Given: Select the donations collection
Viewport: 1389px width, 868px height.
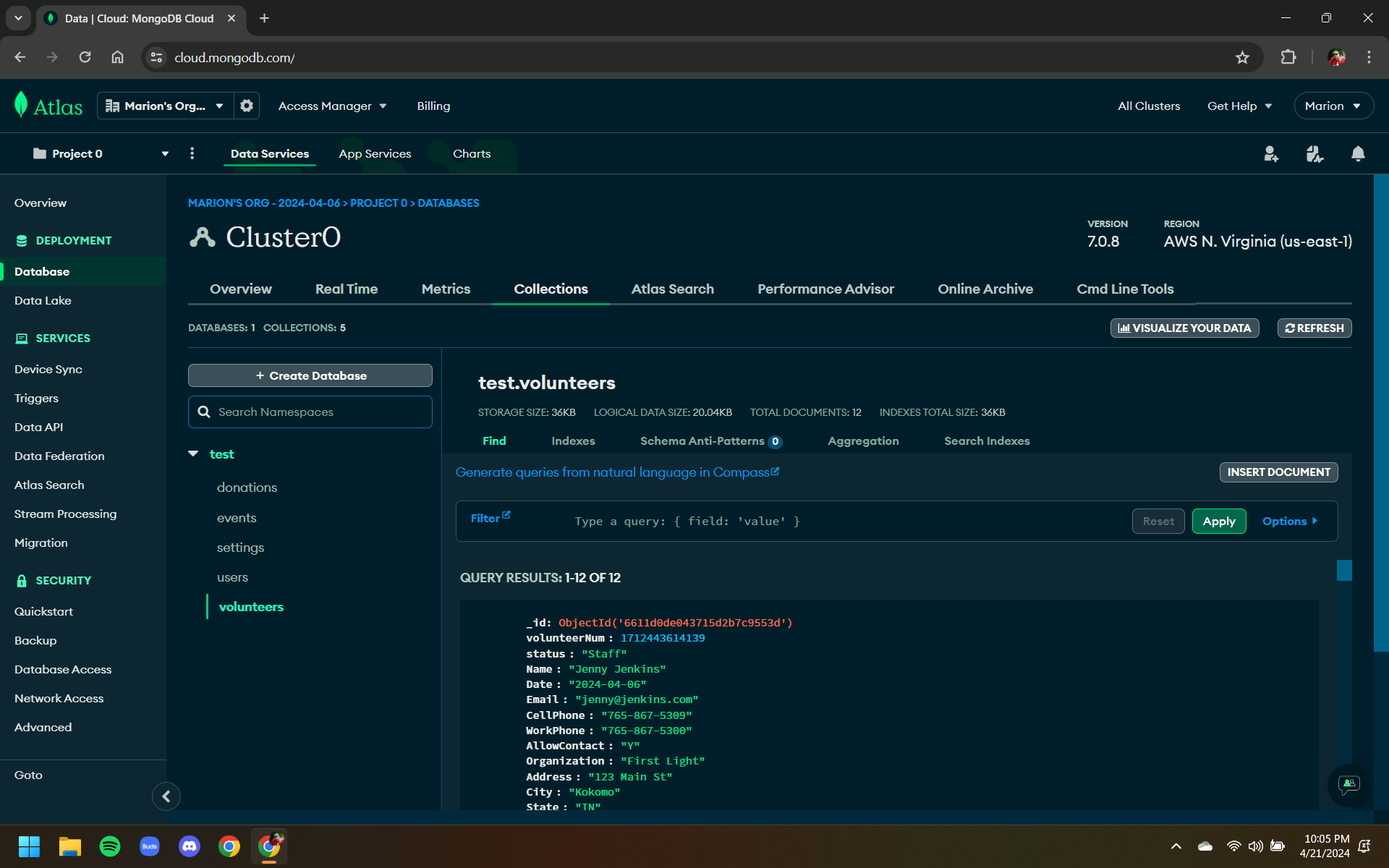Looking at the screenshot, I should click(247, 488).
